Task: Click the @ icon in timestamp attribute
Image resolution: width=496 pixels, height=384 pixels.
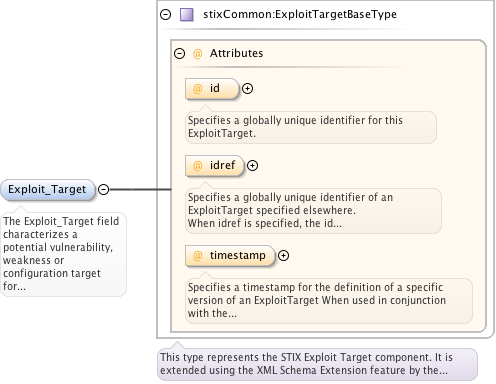Action: (198, 256)
